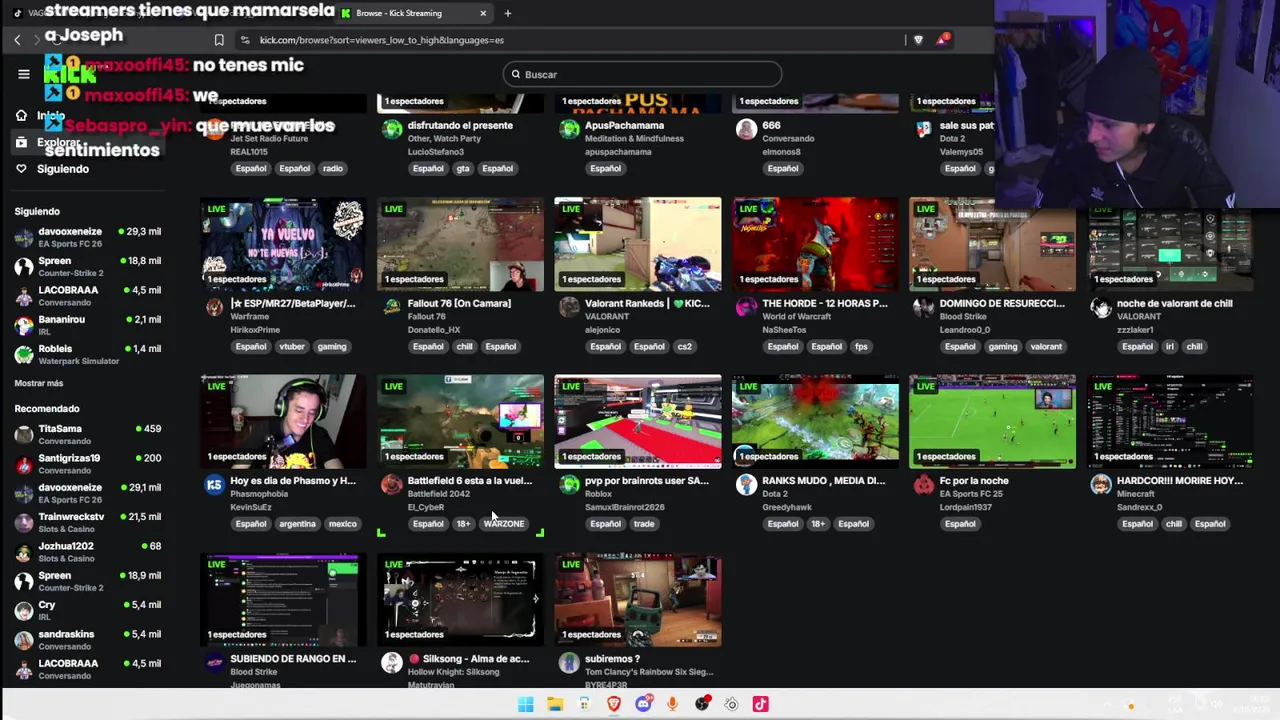Select the 'irl' tag
Viewport: 1280px width, 720px height.
(x=1170, y=347)
